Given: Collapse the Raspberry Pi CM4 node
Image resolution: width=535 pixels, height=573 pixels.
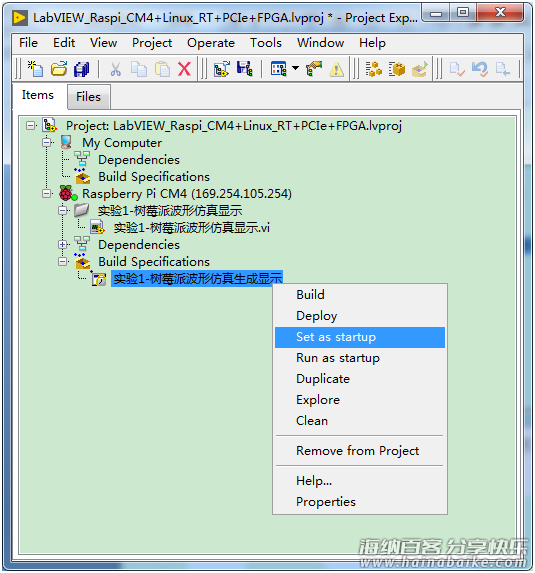Looking at the screenshot, I should (46, 193).
